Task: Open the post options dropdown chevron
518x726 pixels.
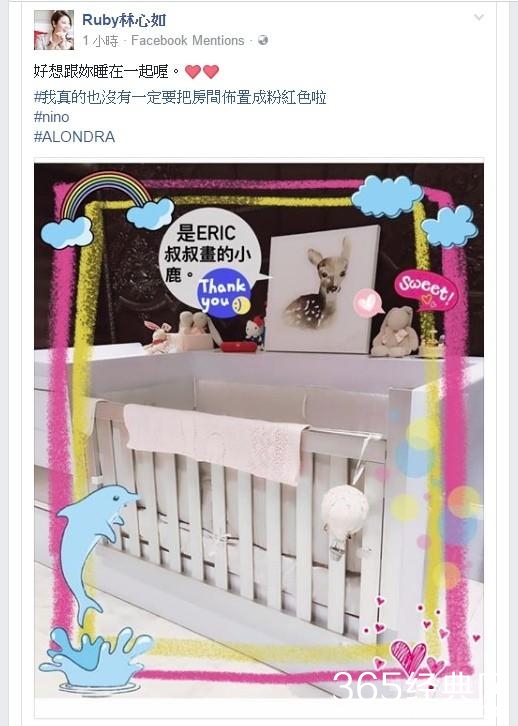Action: (479, 18)
